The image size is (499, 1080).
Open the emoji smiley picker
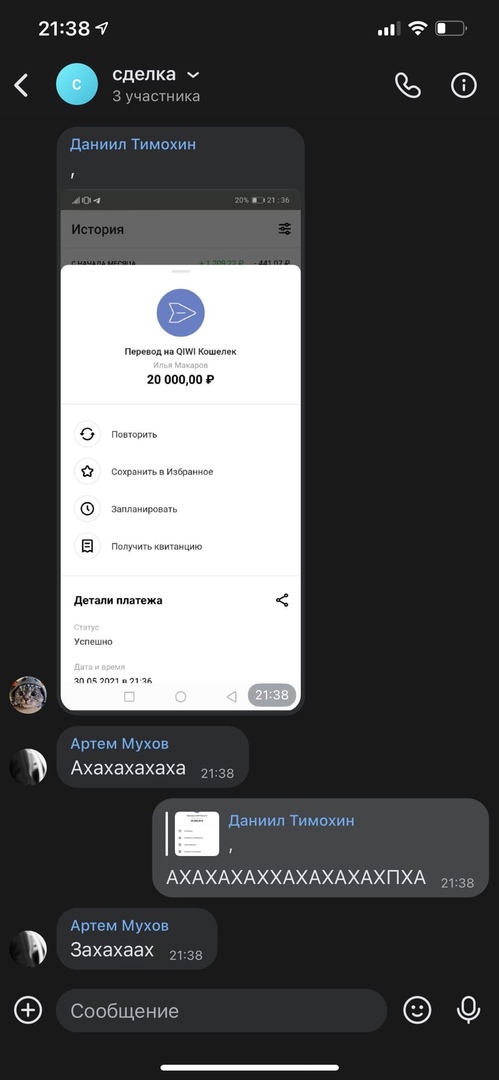tap(417, 1010)
